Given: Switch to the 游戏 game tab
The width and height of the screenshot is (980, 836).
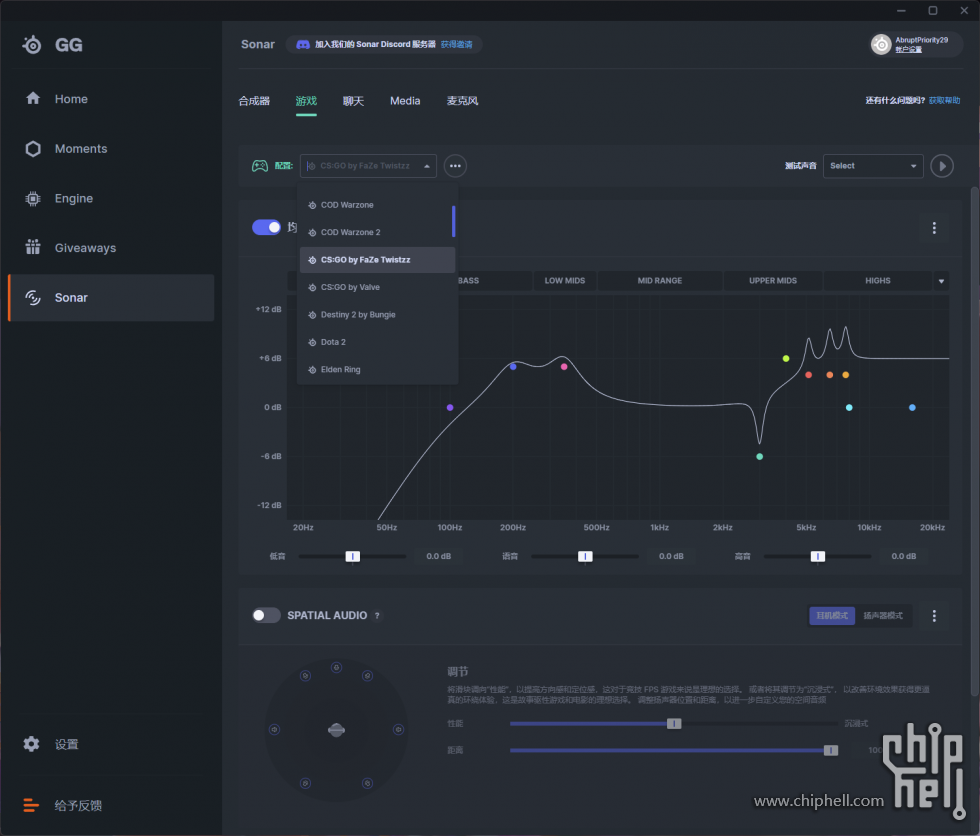Looking at the screenshot, I should (x=306, y=101).
